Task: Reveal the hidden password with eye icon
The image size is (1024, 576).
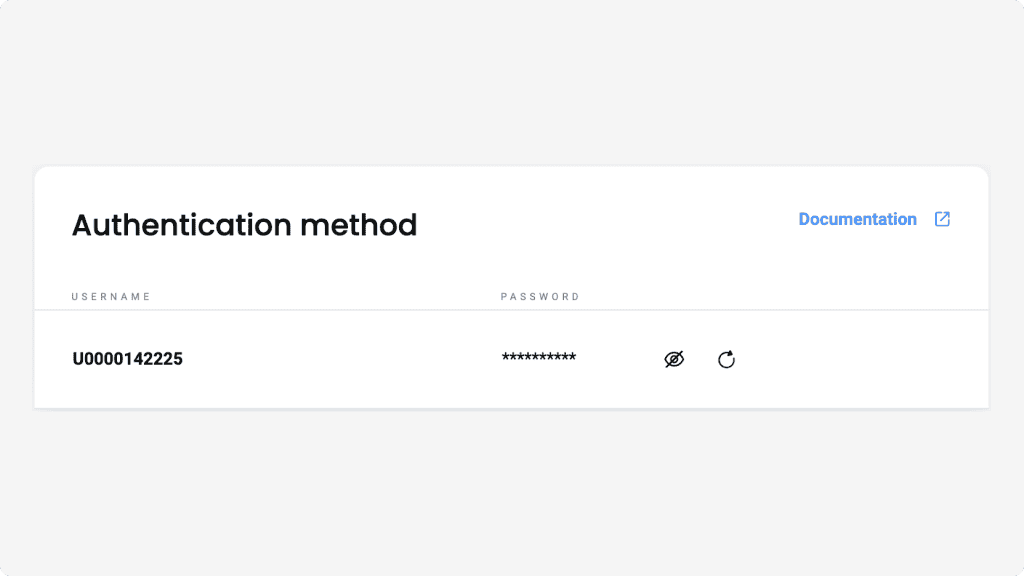Action: [x=675, y=359]
